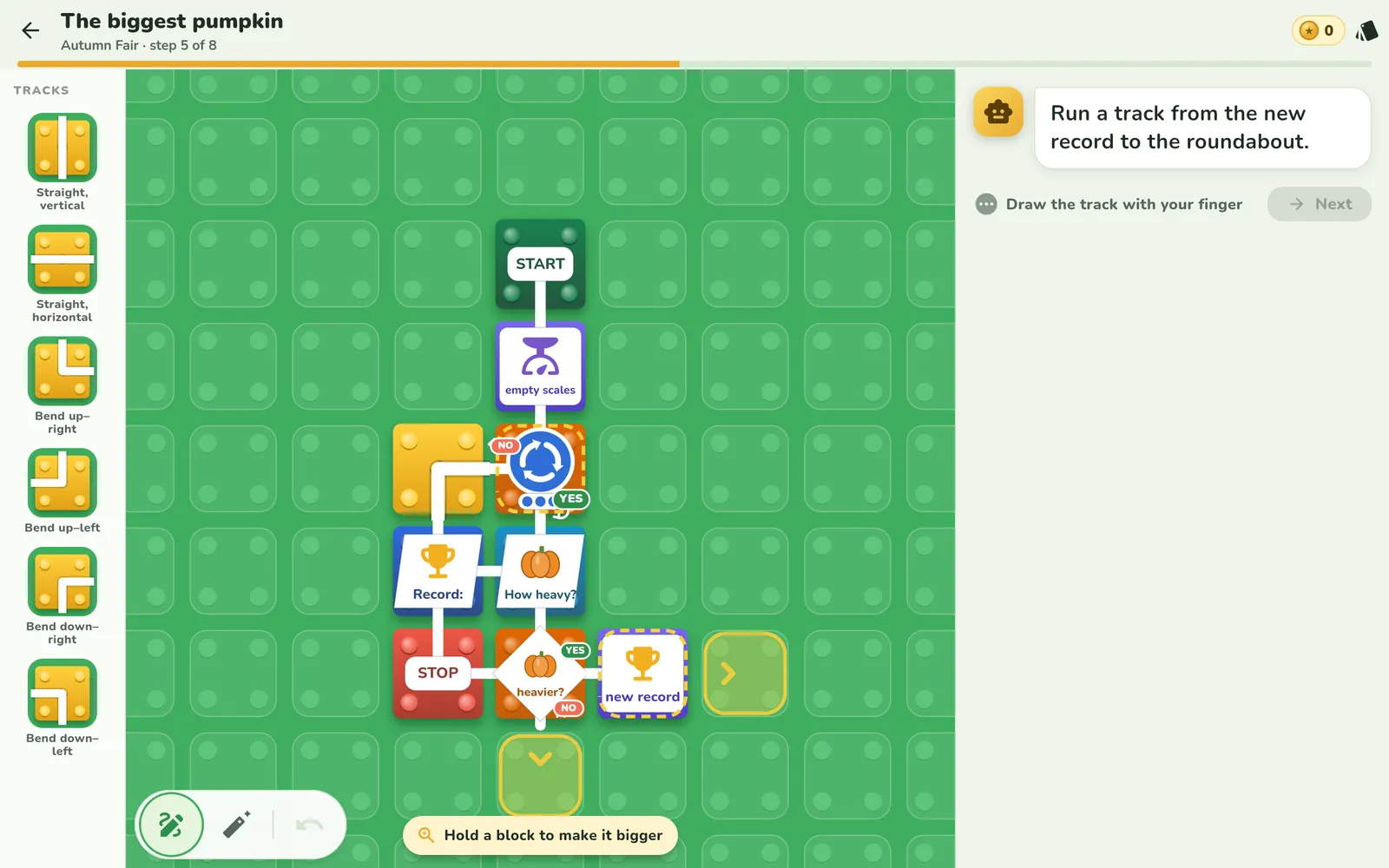Click the typing dots hint icon

(x=986, y=204)
